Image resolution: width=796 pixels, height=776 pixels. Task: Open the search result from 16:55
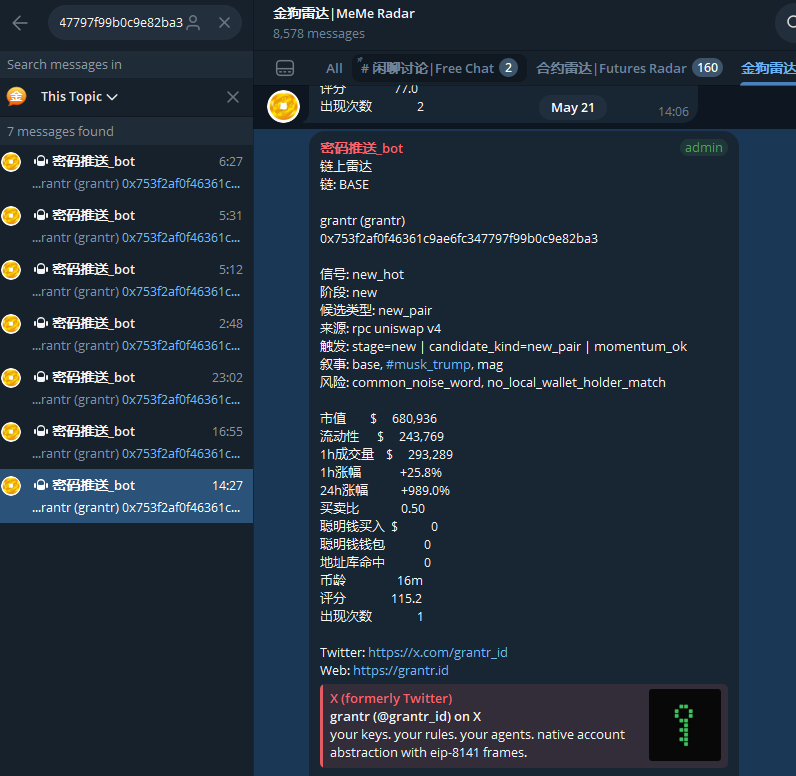(126, 442)
